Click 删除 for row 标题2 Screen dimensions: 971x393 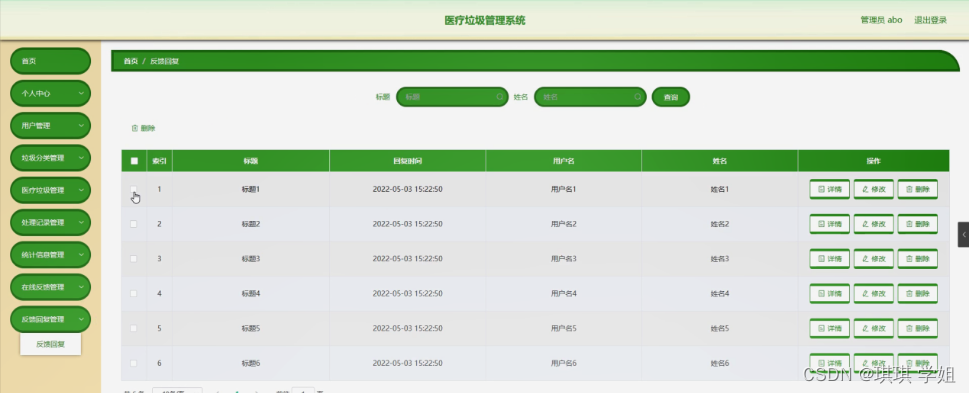pyautogui.click(x=917, y=224)
